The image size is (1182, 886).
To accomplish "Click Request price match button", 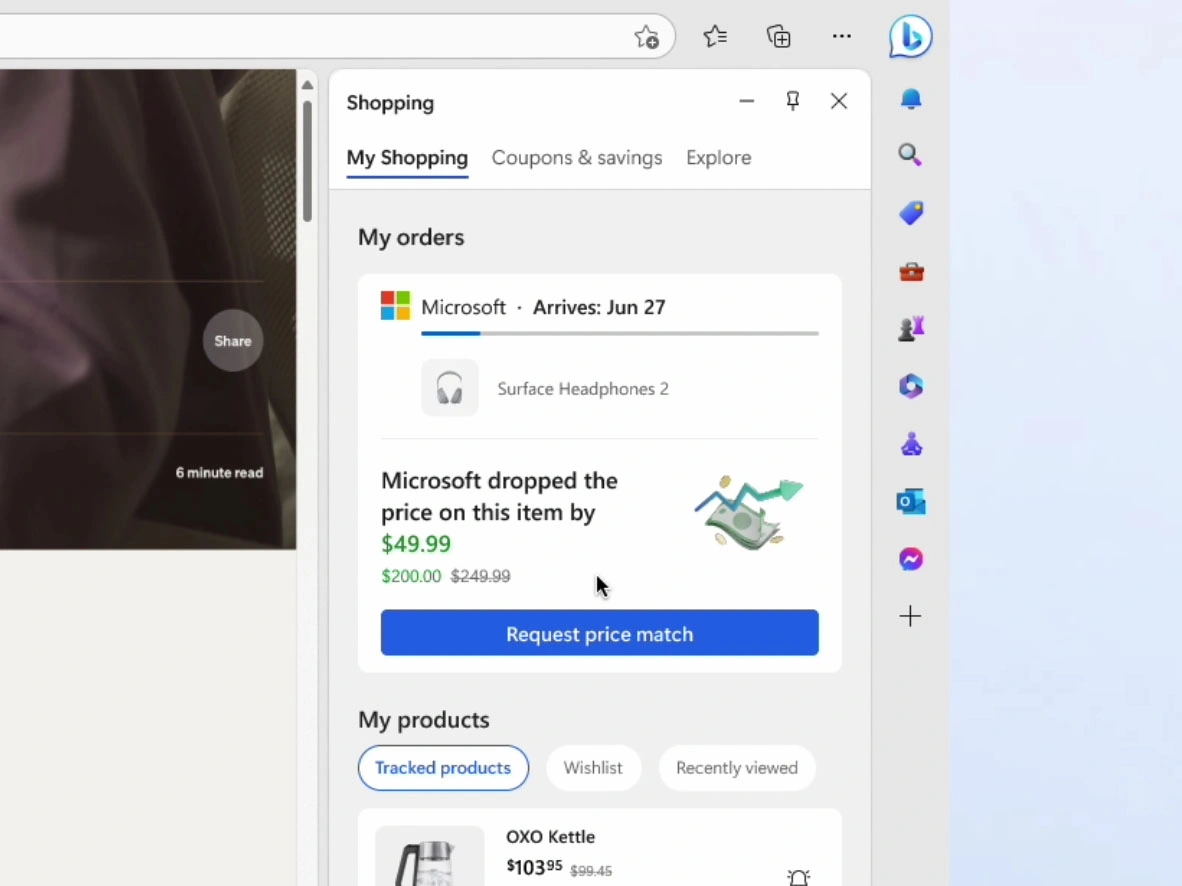I will (599, 633).
